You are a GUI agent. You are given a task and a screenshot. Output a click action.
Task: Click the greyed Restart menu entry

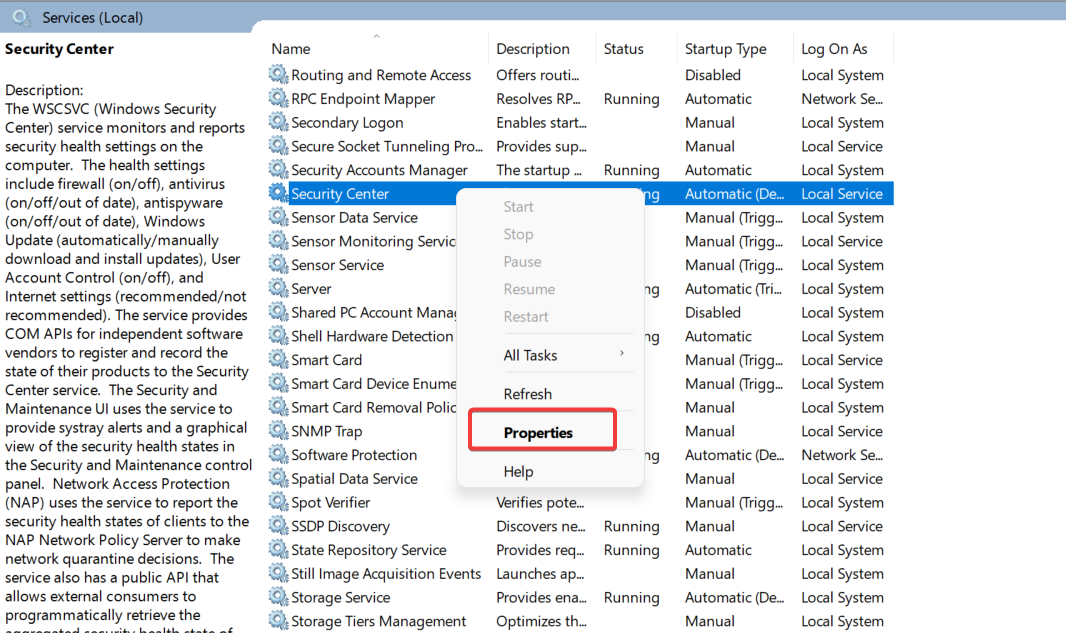pyautogui.click(x=526, y=316)
